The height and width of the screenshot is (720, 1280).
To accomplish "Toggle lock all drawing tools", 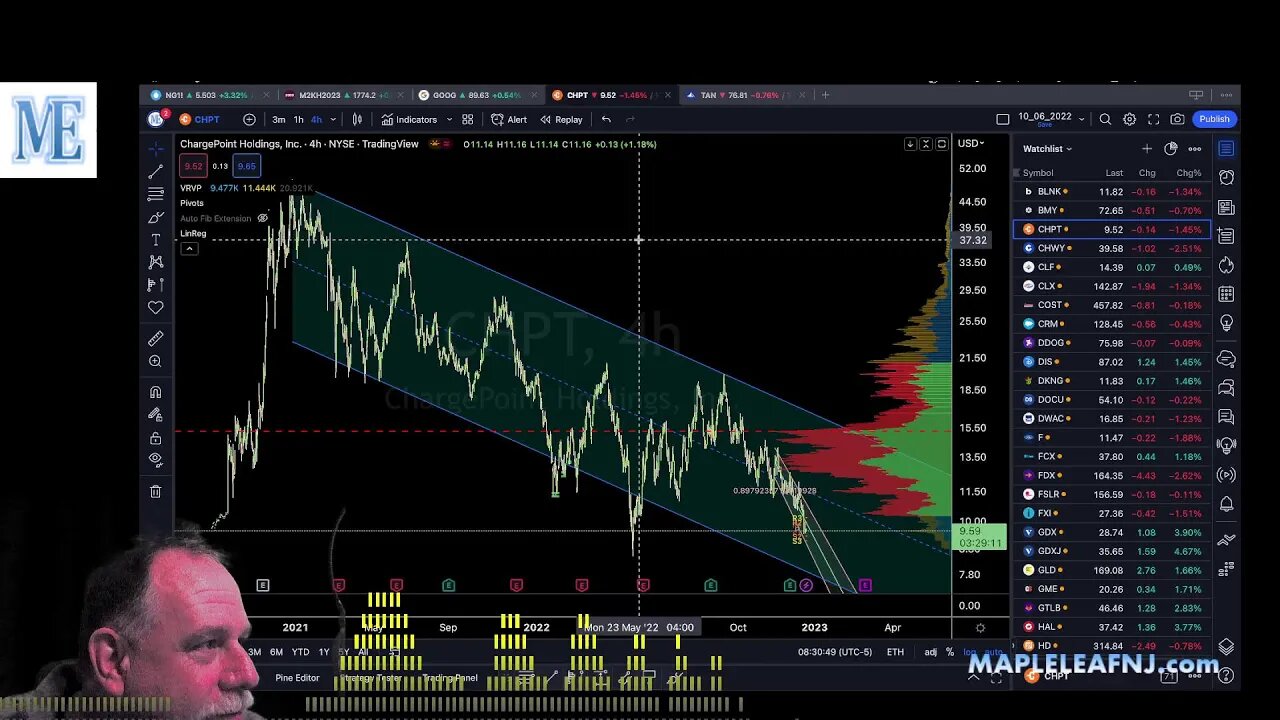I will [155, 438].
